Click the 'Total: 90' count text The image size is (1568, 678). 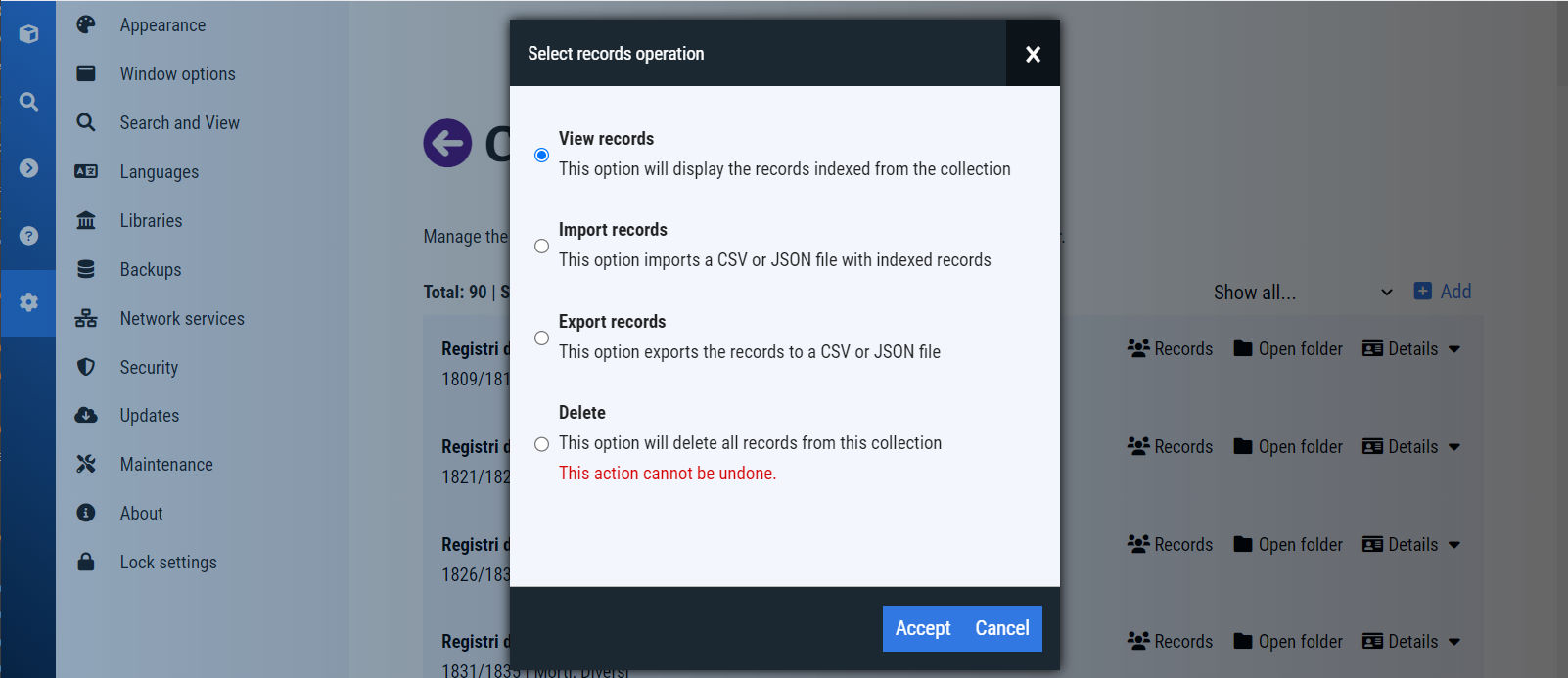[455, 293]
